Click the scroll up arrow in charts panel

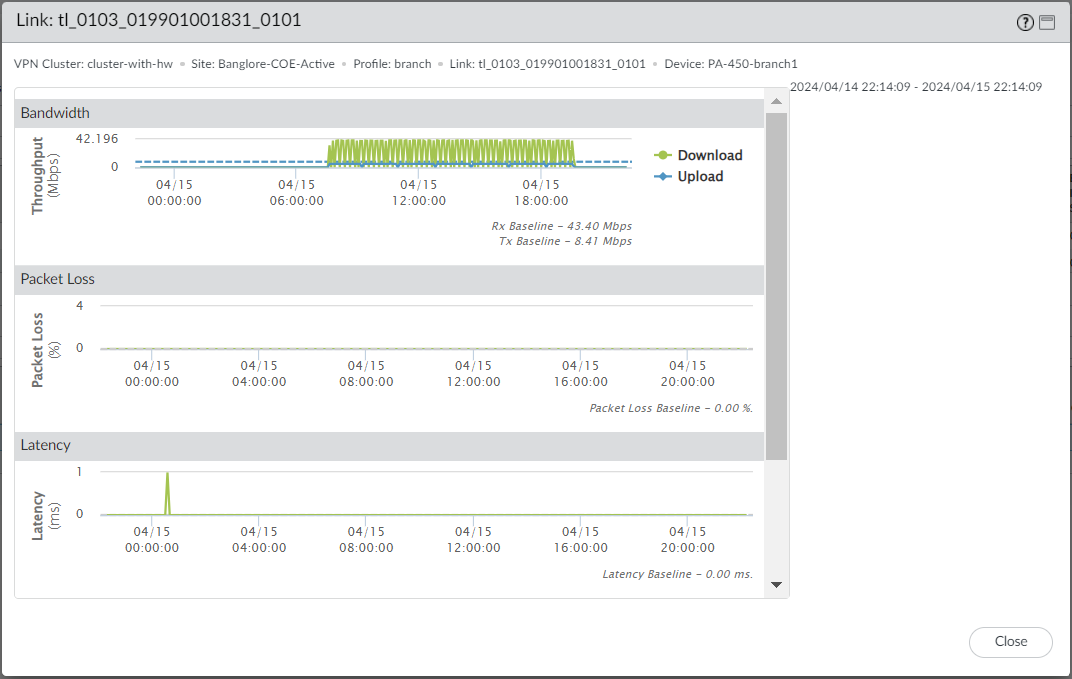click(776, 100)
